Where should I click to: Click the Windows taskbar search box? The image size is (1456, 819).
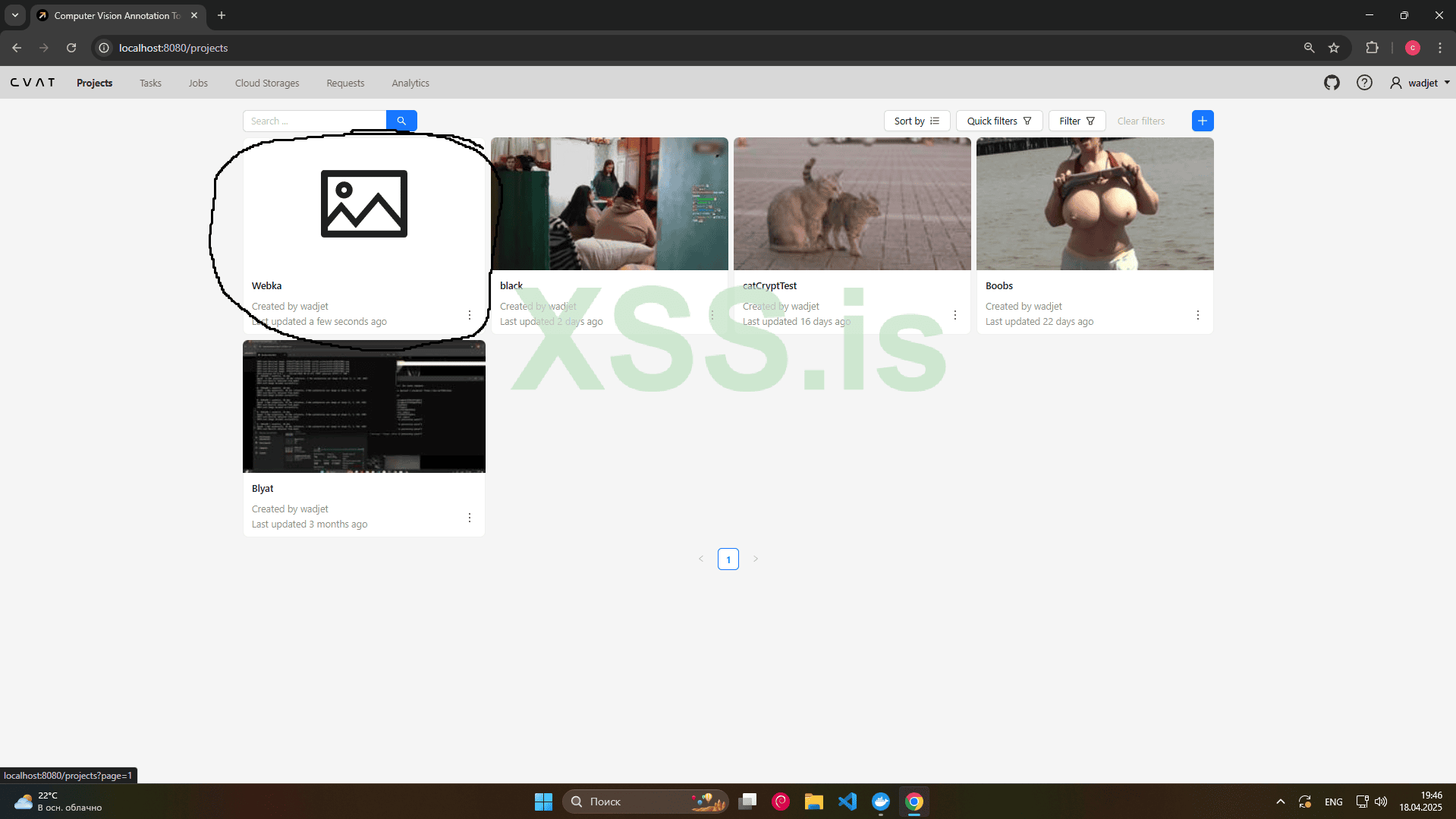click(x=646, y=802)
